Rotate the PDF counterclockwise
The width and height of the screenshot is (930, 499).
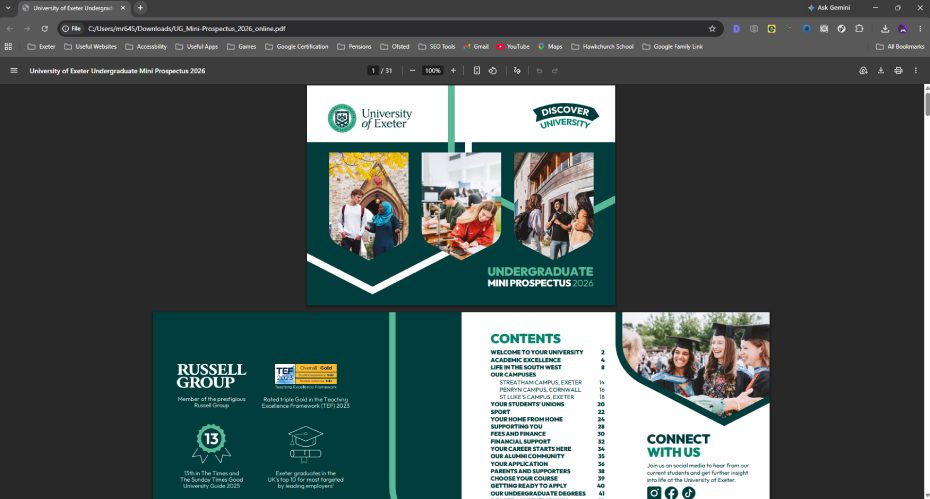click(x=492, y=71)
